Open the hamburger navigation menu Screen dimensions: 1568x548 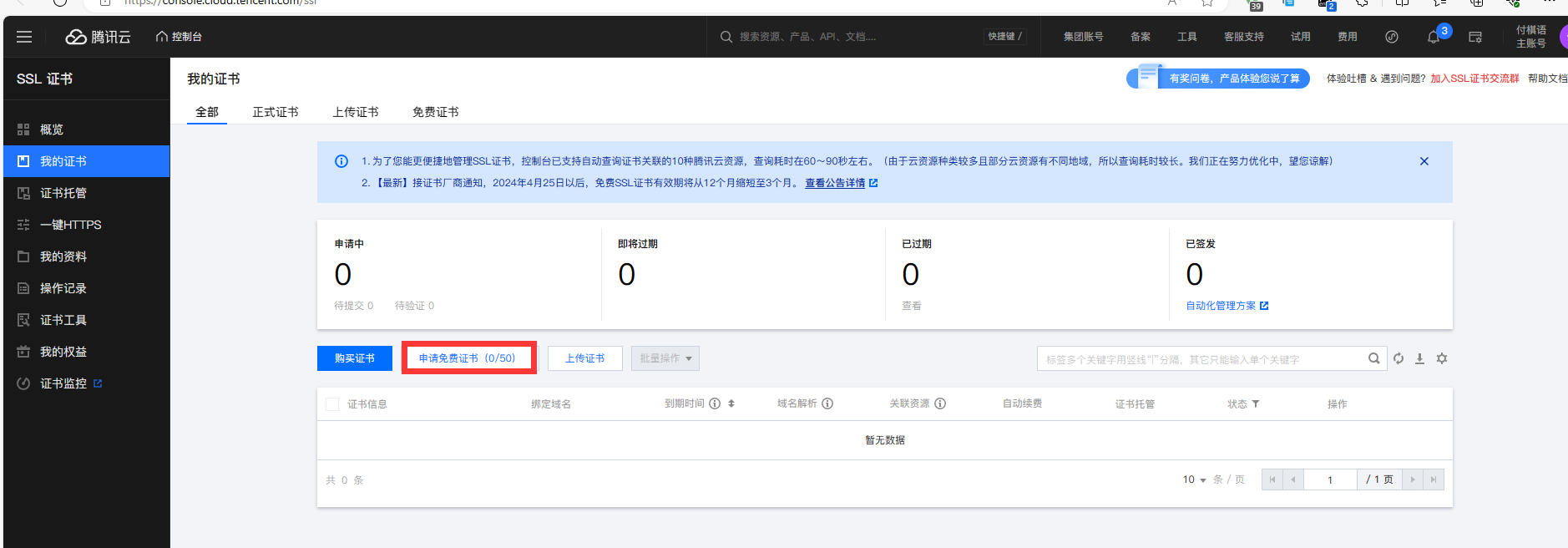coord(24,37)
